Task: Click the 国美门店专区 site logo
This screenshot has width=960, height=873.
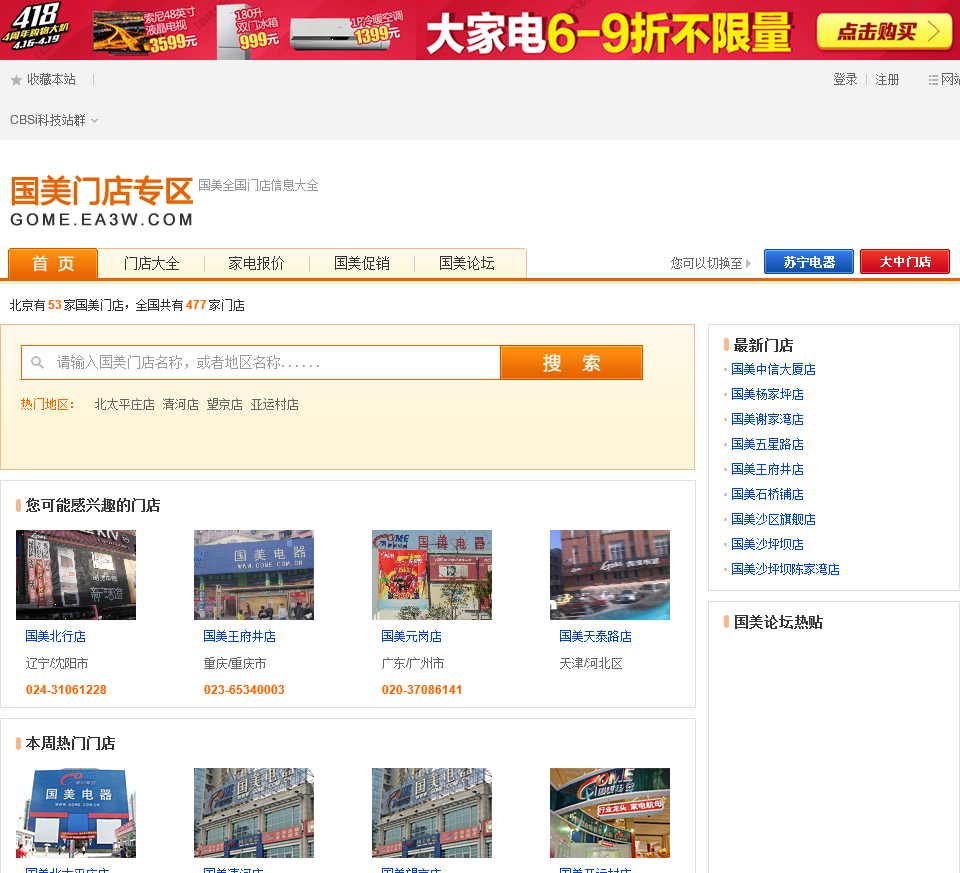Action: click(102, 201)
